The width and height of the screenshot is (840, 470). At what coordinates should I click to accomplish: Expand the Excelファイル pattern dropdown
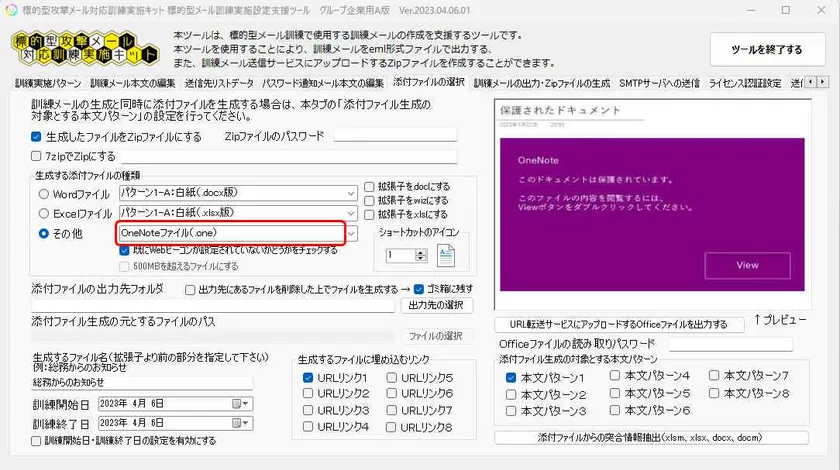[x=350, y=213]
